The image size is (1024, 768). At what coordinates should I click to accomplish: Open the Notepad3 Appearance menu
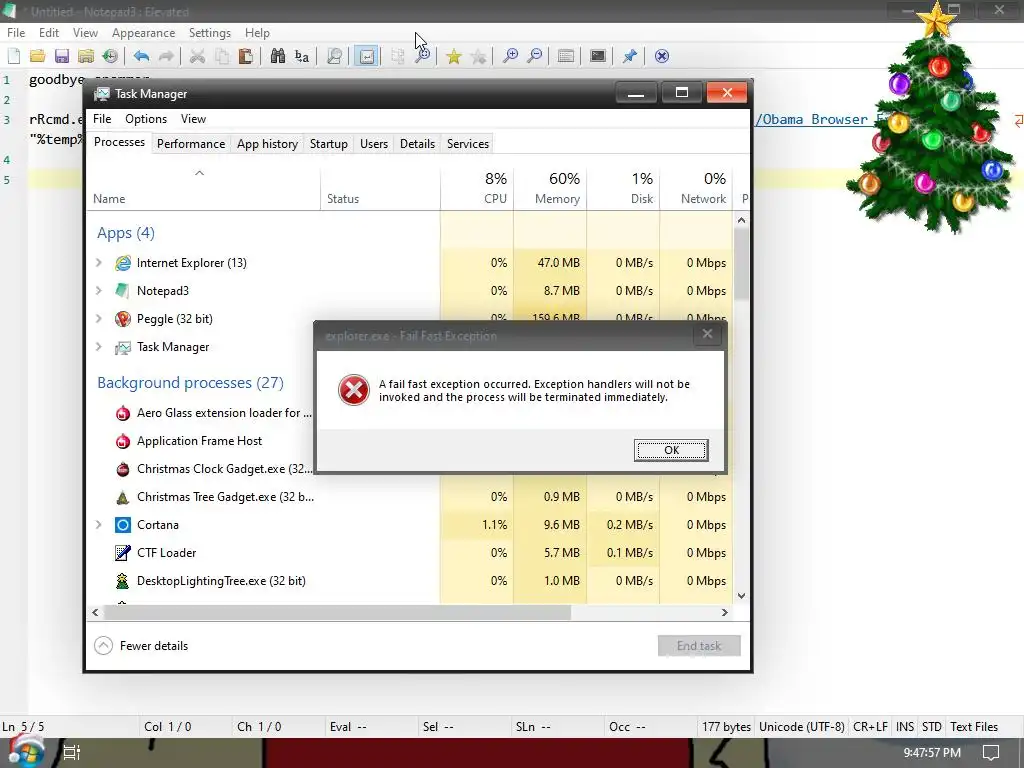[x=143, y=33]
